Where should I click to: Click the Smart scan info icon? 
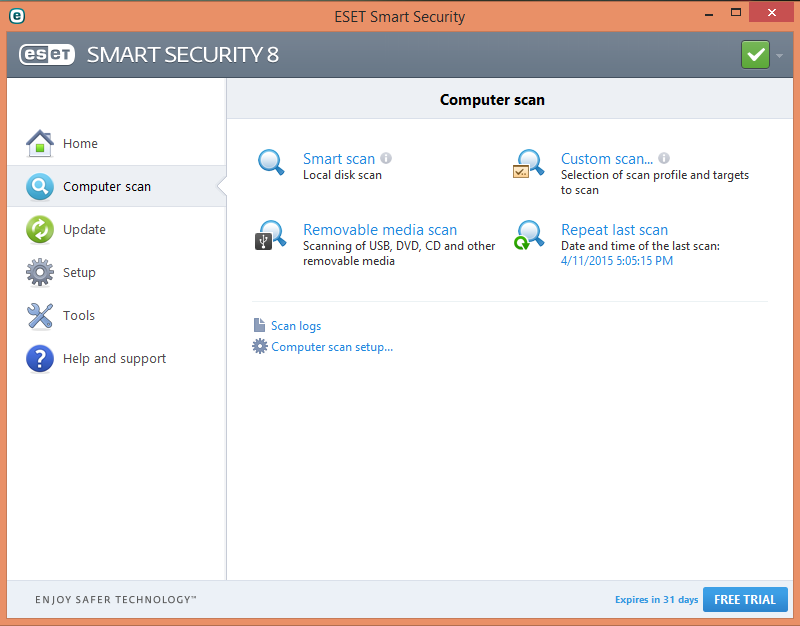pos(386,158)
